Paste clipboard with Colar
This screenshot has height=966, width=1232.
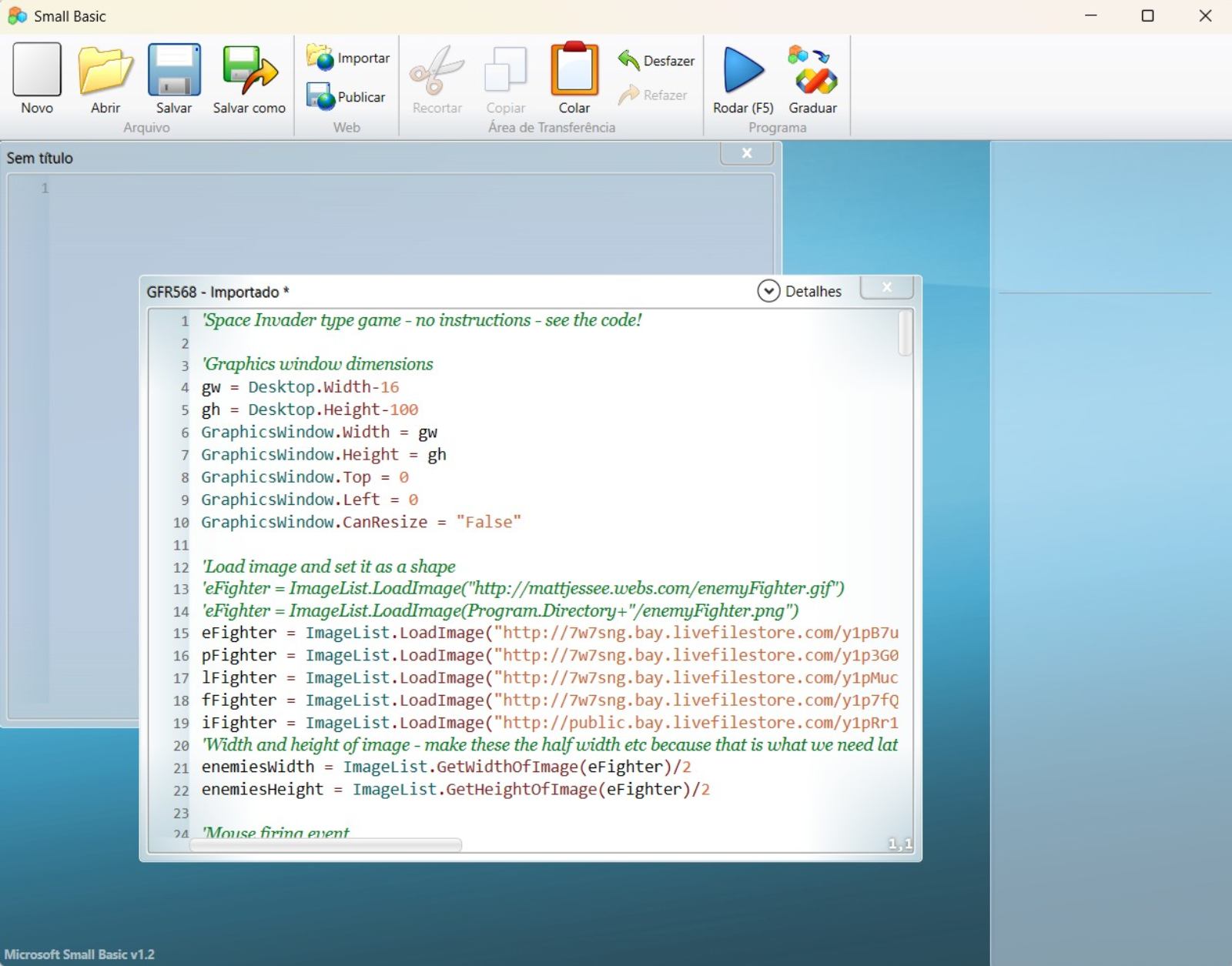(574, 79)
